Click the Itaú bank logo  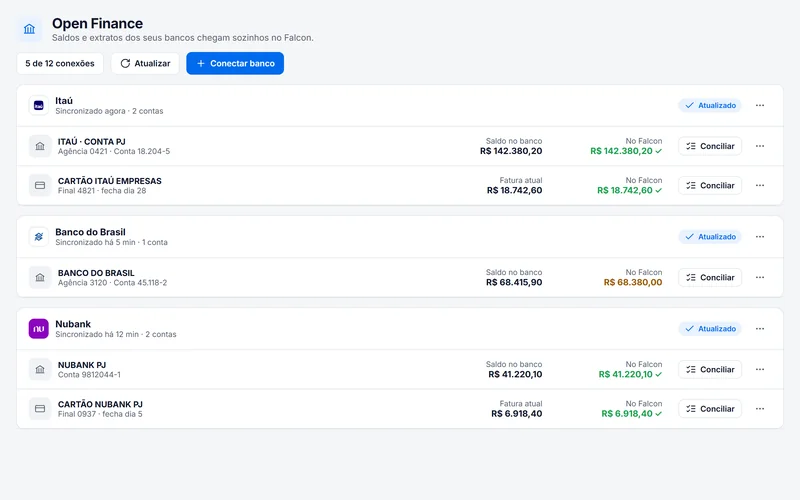pyautogui.click(x=39, y=106)
